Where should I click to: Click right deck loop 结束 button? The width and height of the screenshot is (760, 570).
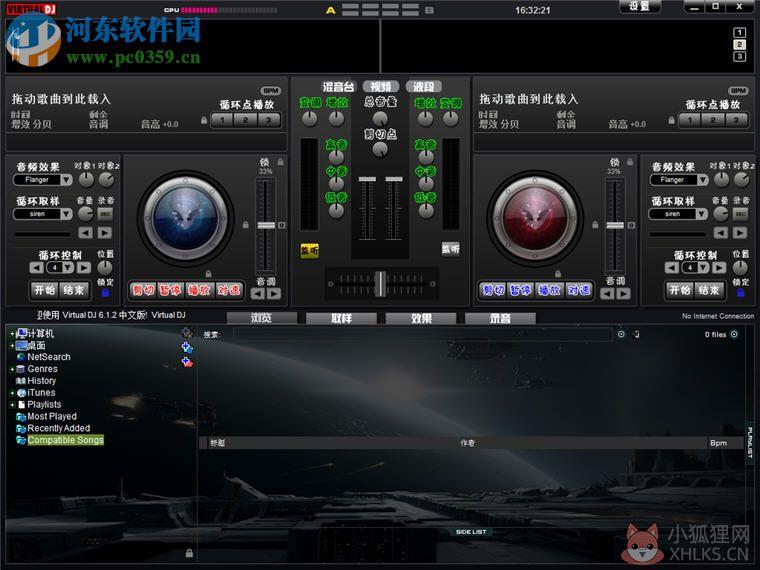click(x=709, y=290)
